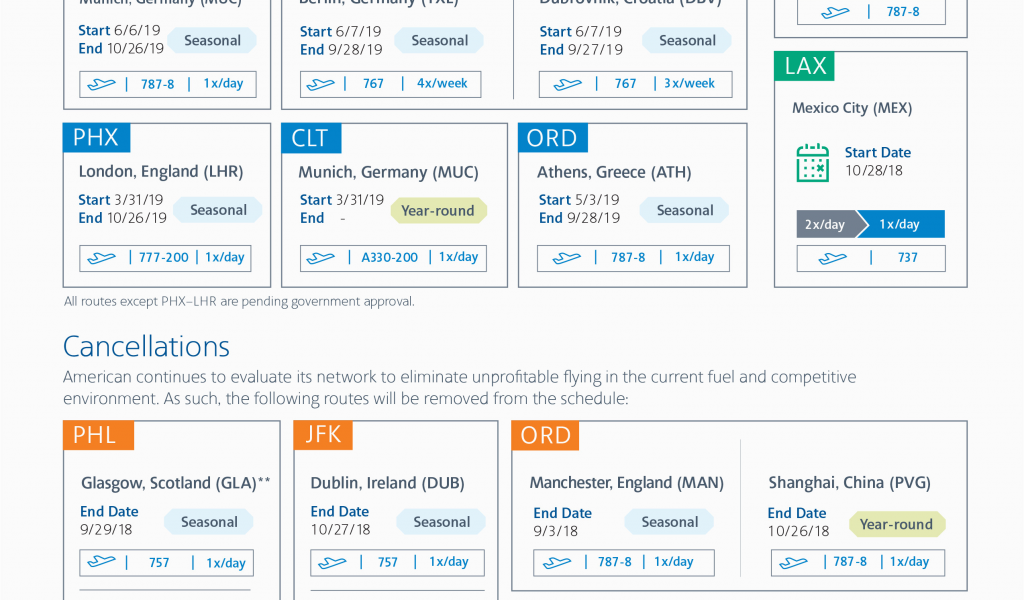Click the Seasonal badge in the Glasgow card
The width and height of the screenshot is (1024, 600).
click(x=209, y=522)
